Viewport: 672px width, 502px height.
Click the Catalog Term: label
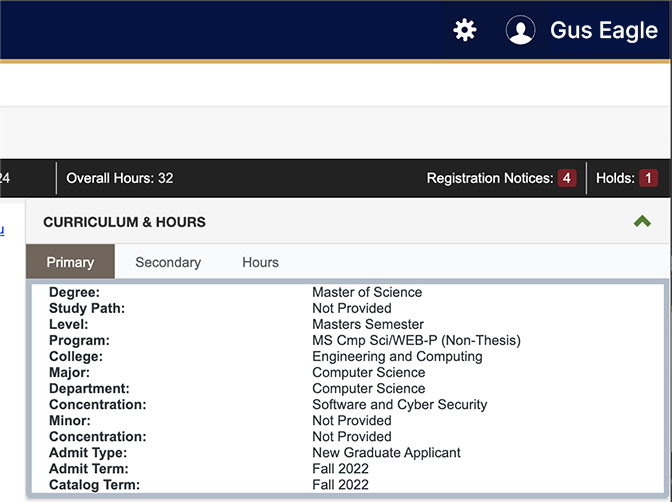coord(94,484)
